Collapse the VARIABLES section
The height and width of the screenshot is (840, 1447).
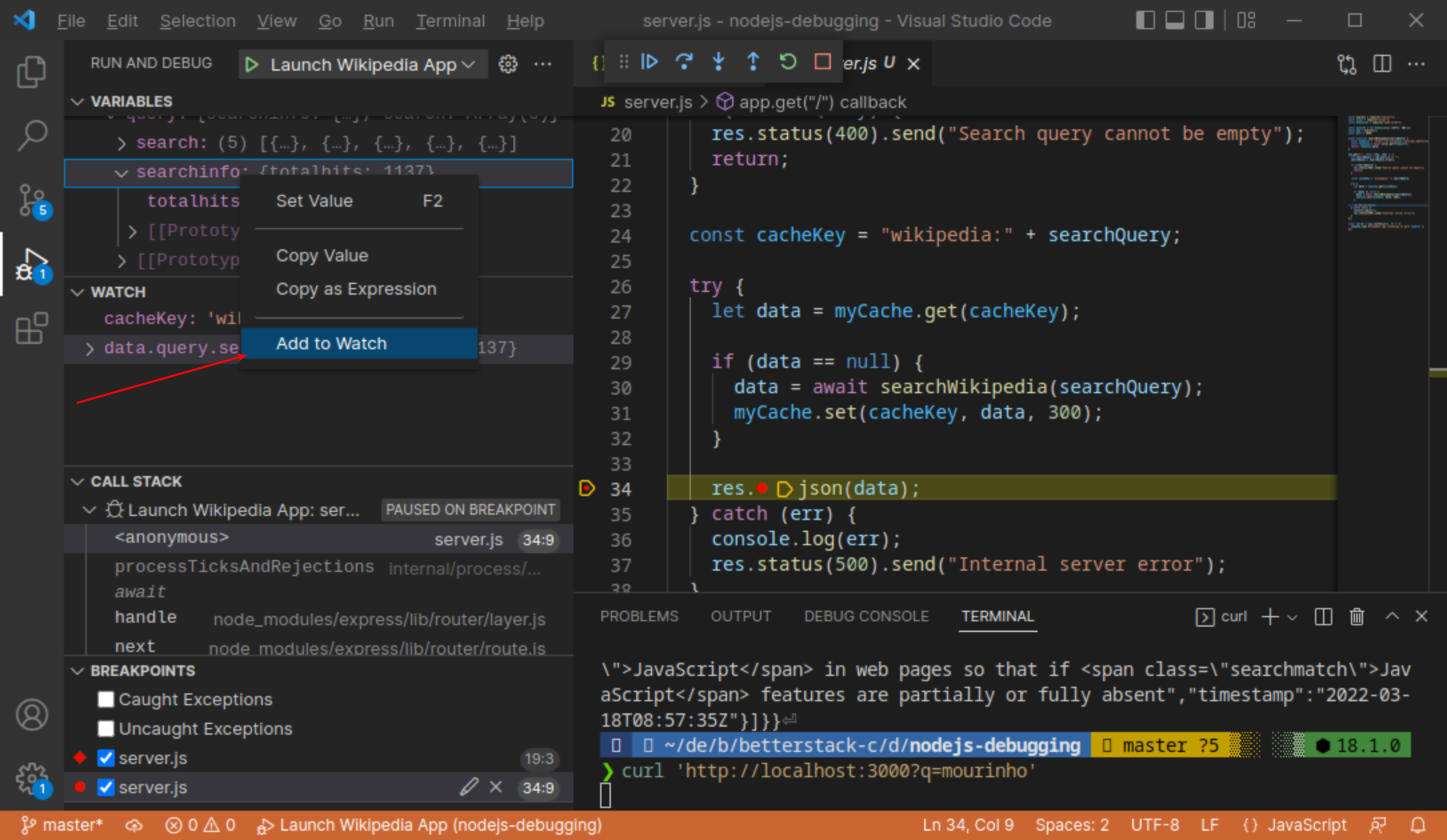tap(77, 101)
